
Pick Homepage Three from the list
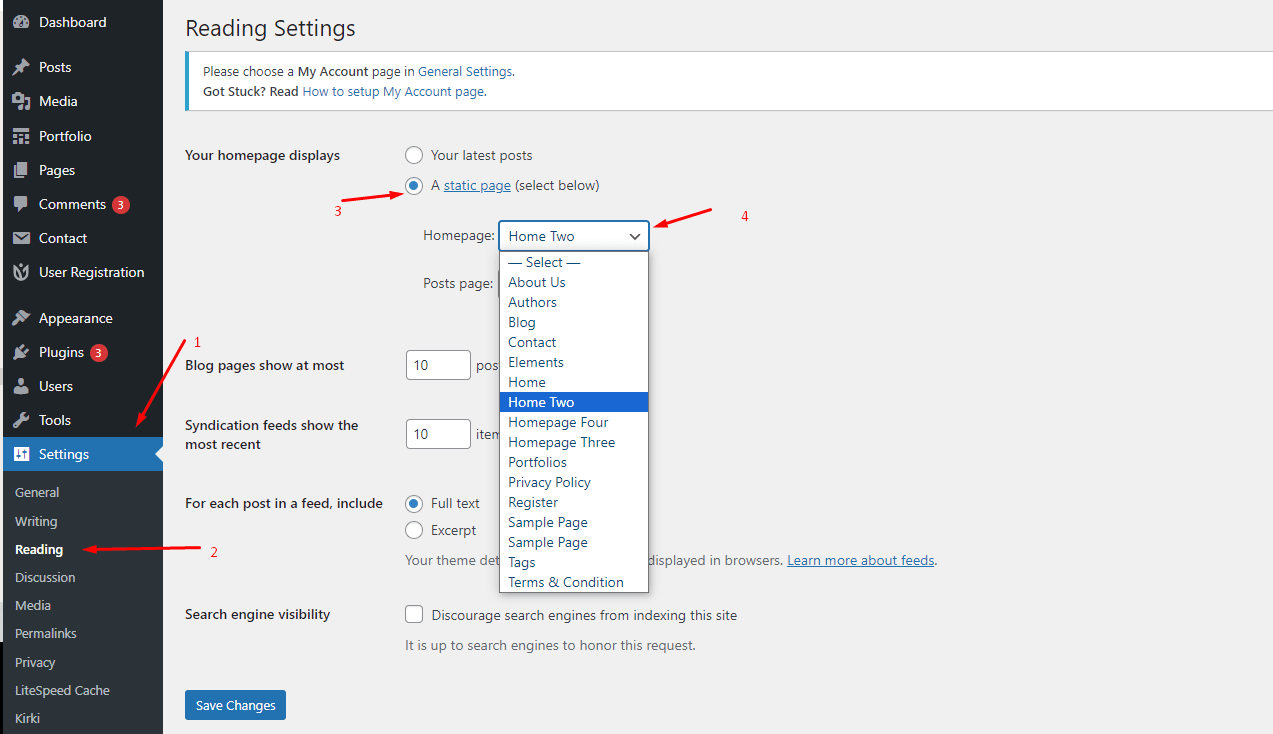point(574,442)
